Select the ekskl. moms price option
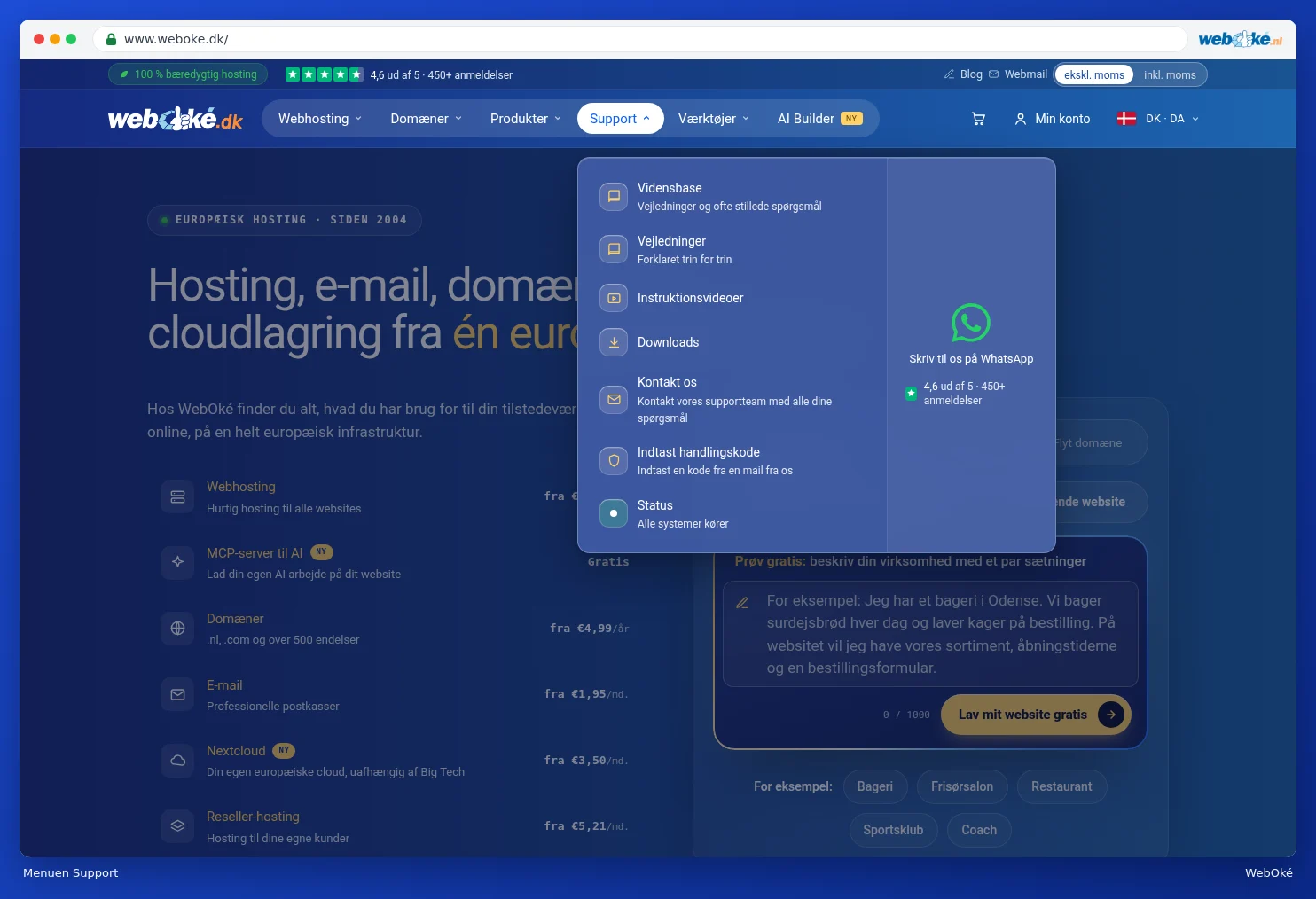Image resolution: width=1316 pixels, height=899 pixels. [x=1094, y=75]
